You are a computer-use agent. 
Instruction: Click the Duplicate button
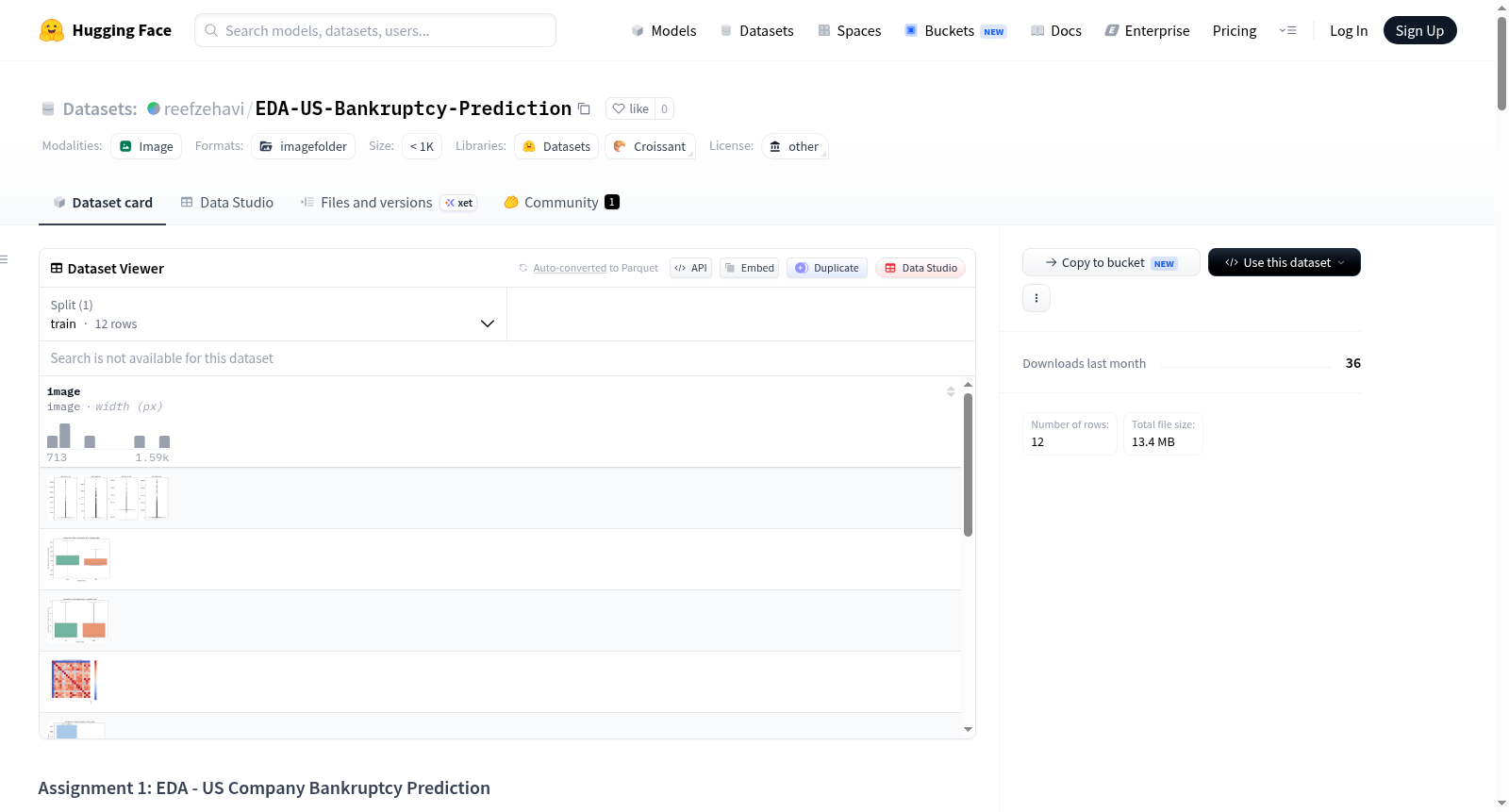point(826,268)
